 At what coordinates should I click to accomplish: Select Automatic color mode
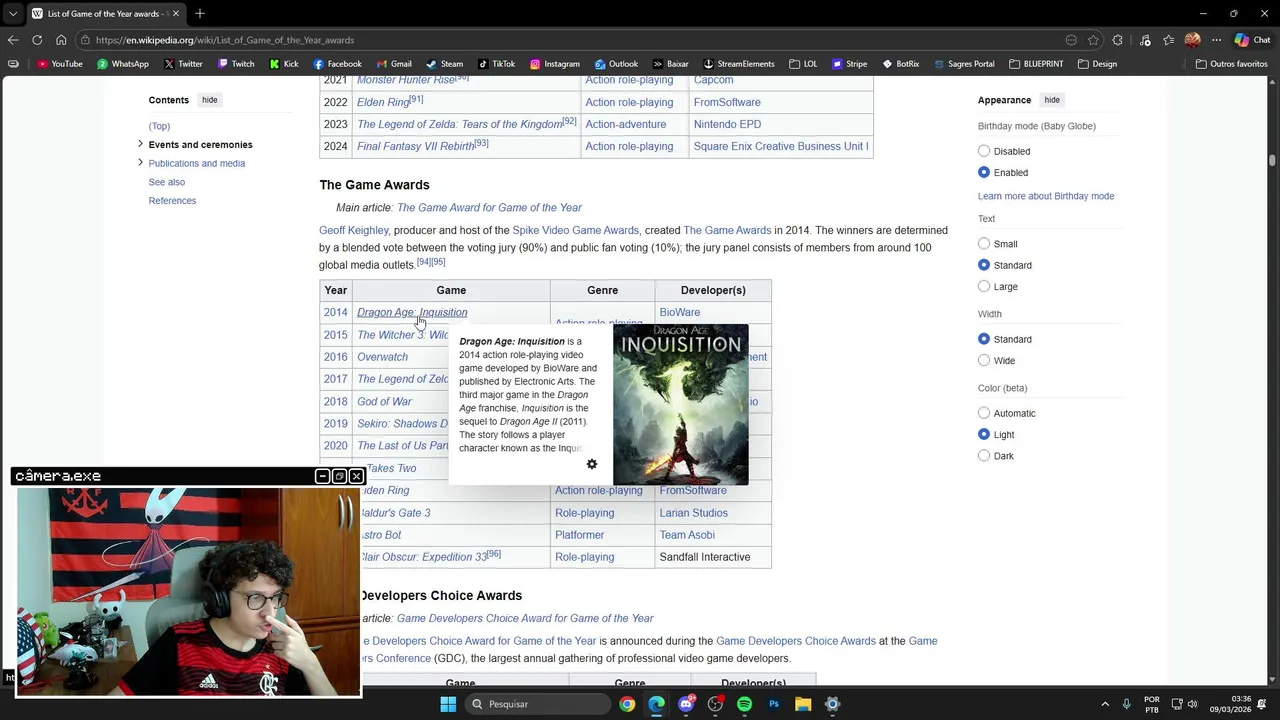984,413
